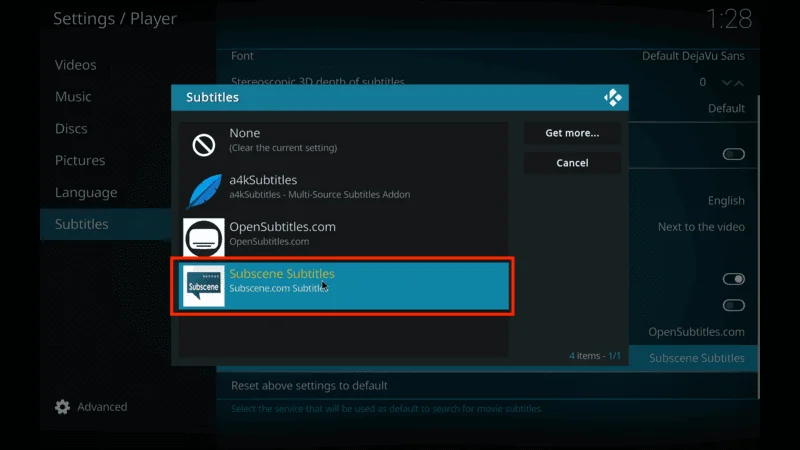Open the Language settings category
This screenshot has width=800, height=450.
[86, 192]
